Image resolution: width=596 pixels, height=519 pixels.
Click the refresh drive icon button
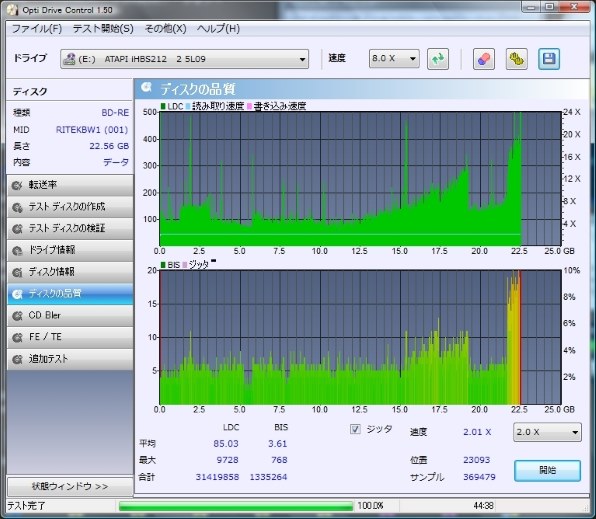[x=438, y=59]
